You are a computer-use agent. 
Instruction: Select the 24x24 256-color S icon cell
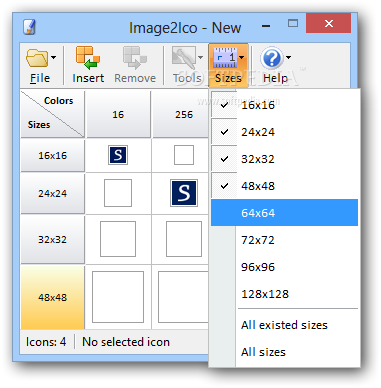[184, 193]
